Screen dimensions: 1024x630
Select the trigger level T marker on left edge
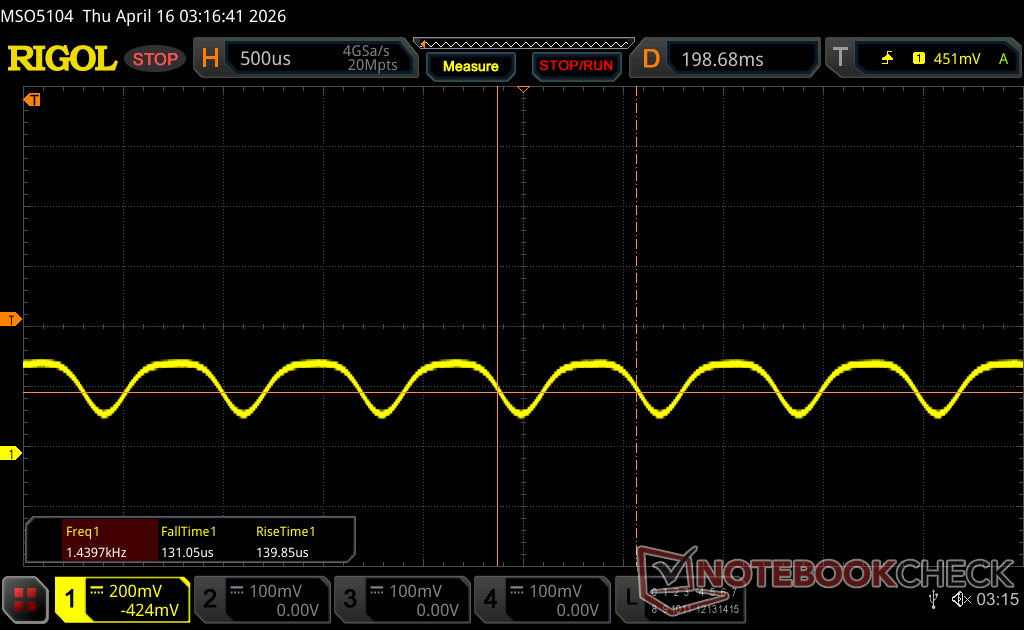[x=12, y=319]
